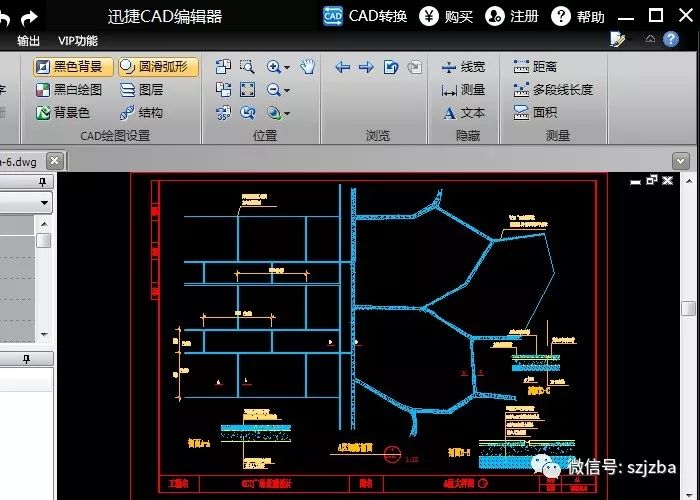Click the fit-to-window zoom icon

pos(248,90)
